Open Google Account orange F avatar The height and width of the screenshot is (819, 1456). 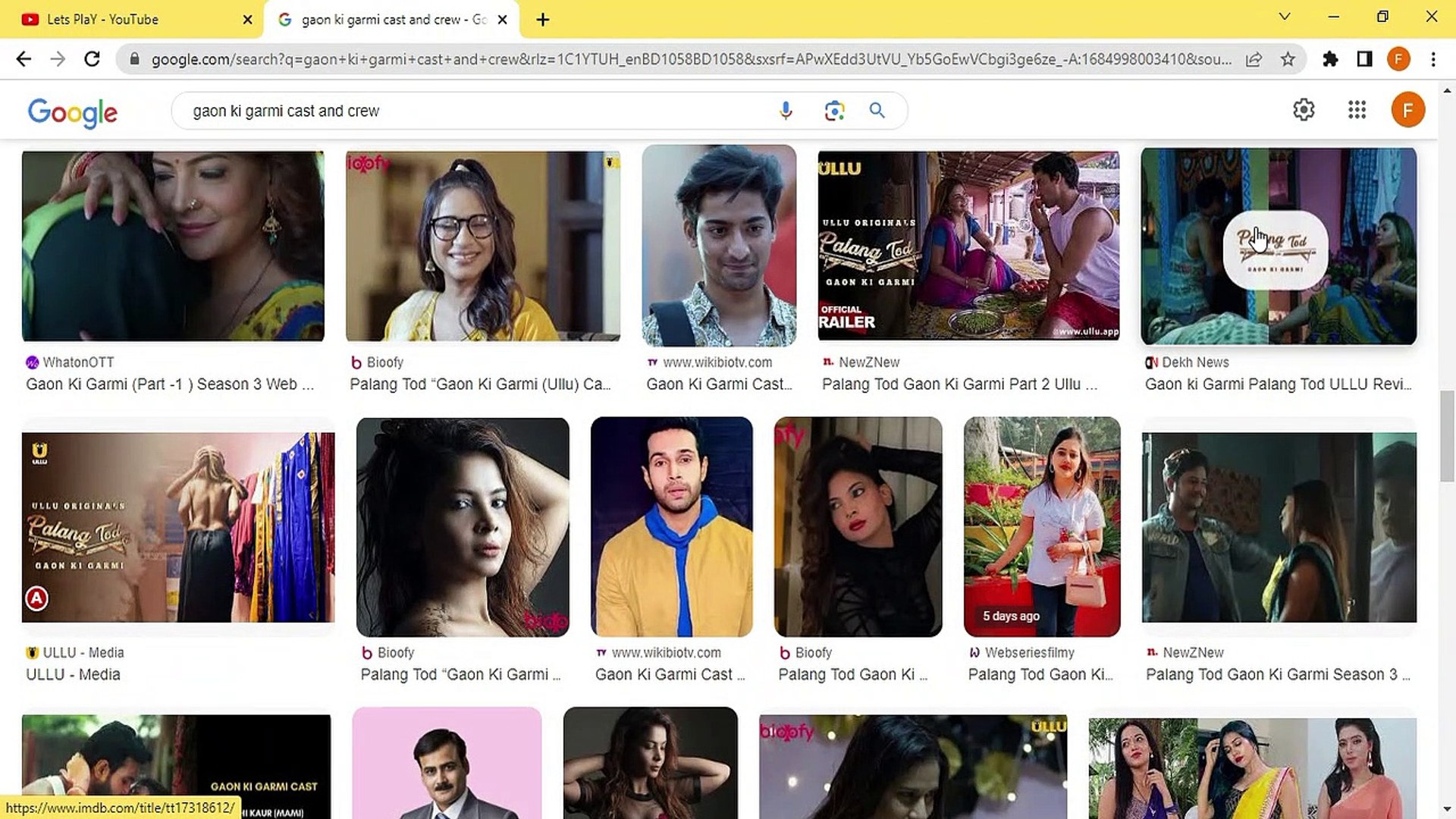click(x=1407, y=110)
